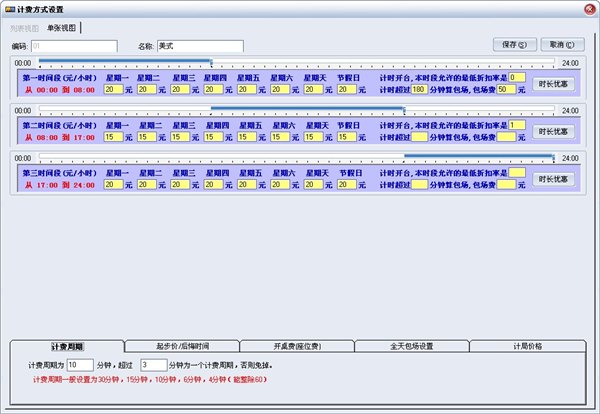Click 超过 minutes field showing 3
600x414 pixels.
153,365
